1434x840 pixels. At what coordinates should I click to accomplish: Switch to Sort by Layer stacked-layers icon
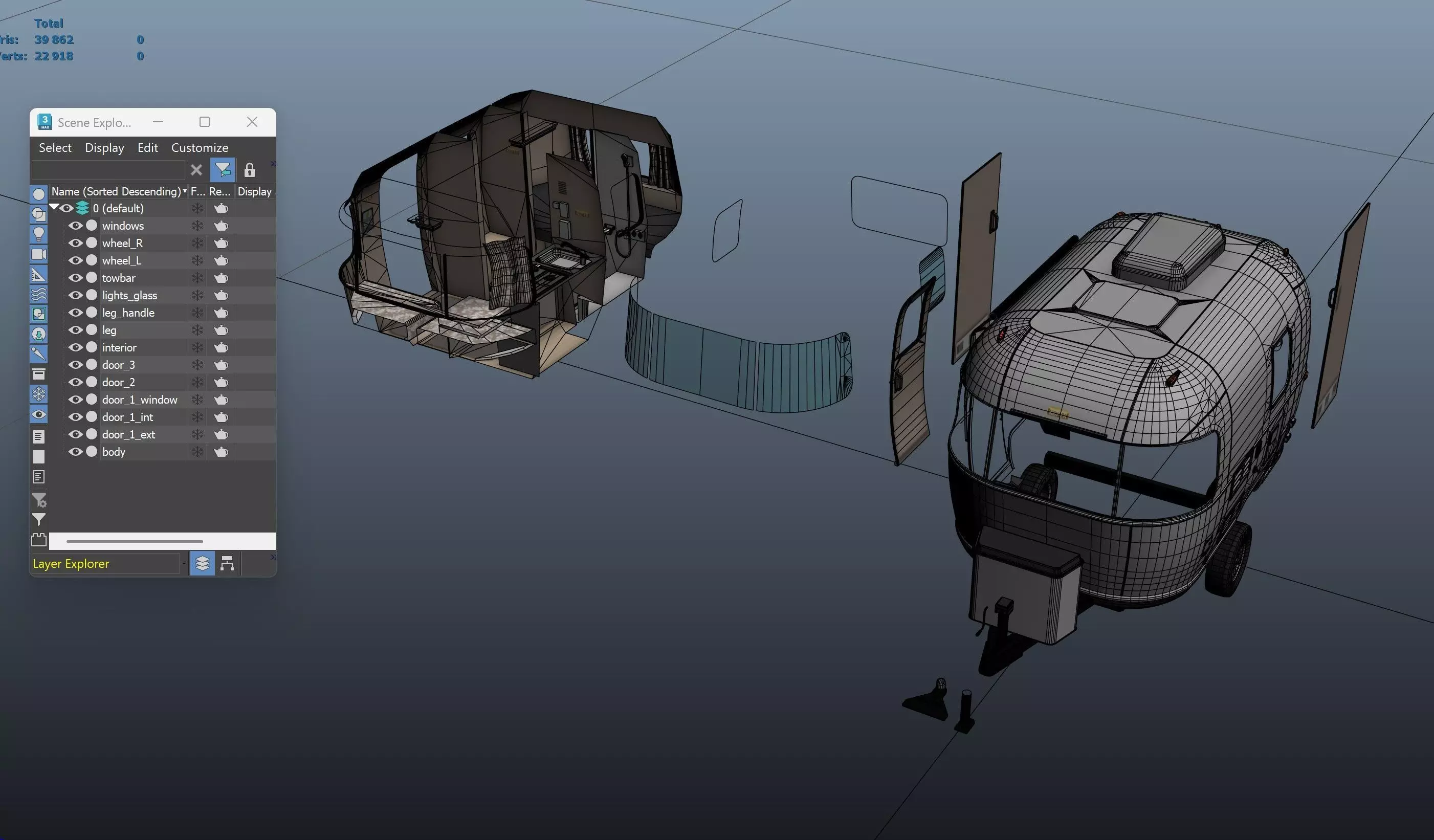[x=202, y=563]
